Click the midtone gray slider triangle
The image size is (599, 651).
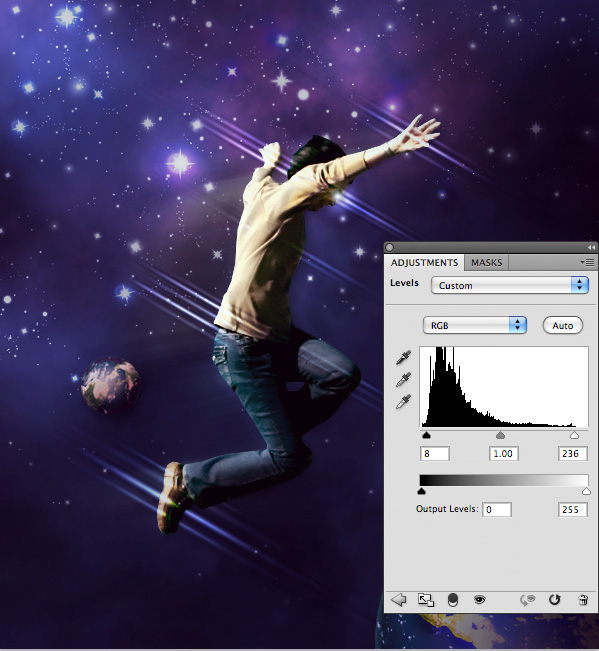(500, 435)
